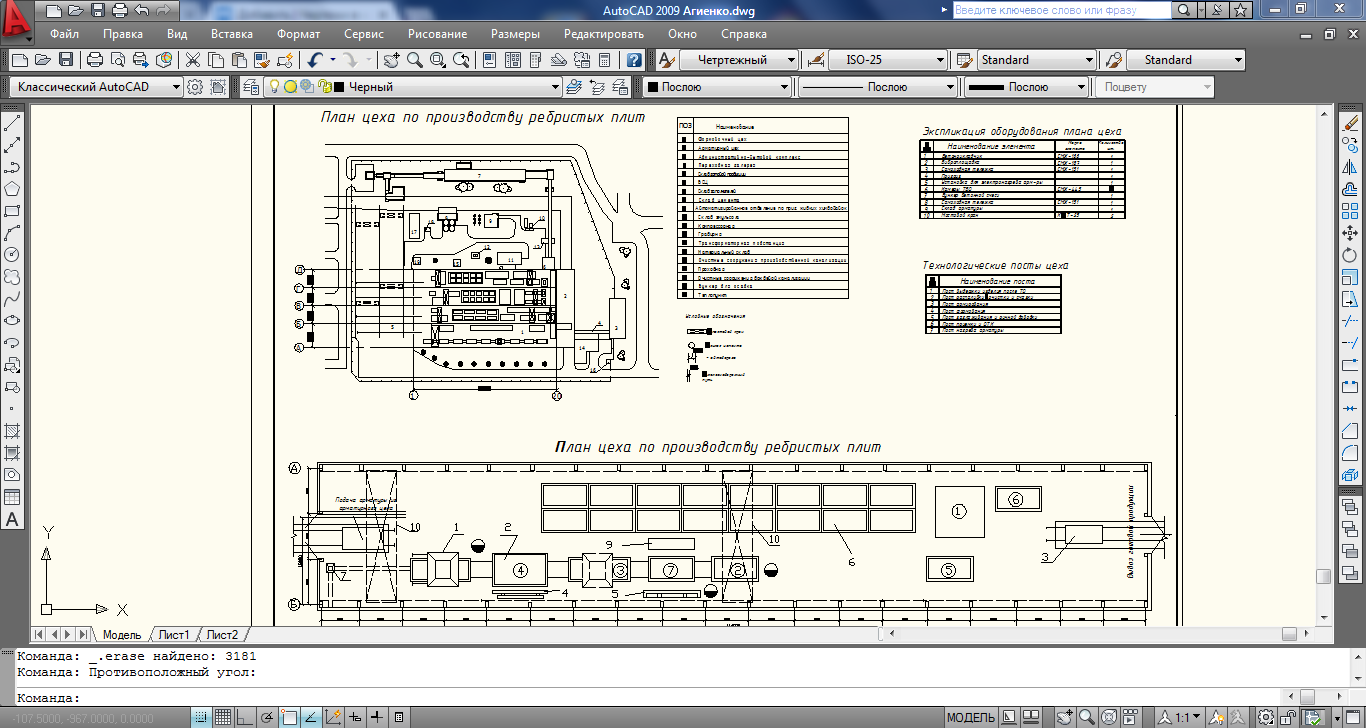This screenshot has width=1366, height=728.
Task: Open the Properties palette icon
Action: click(x=489, y=60)
